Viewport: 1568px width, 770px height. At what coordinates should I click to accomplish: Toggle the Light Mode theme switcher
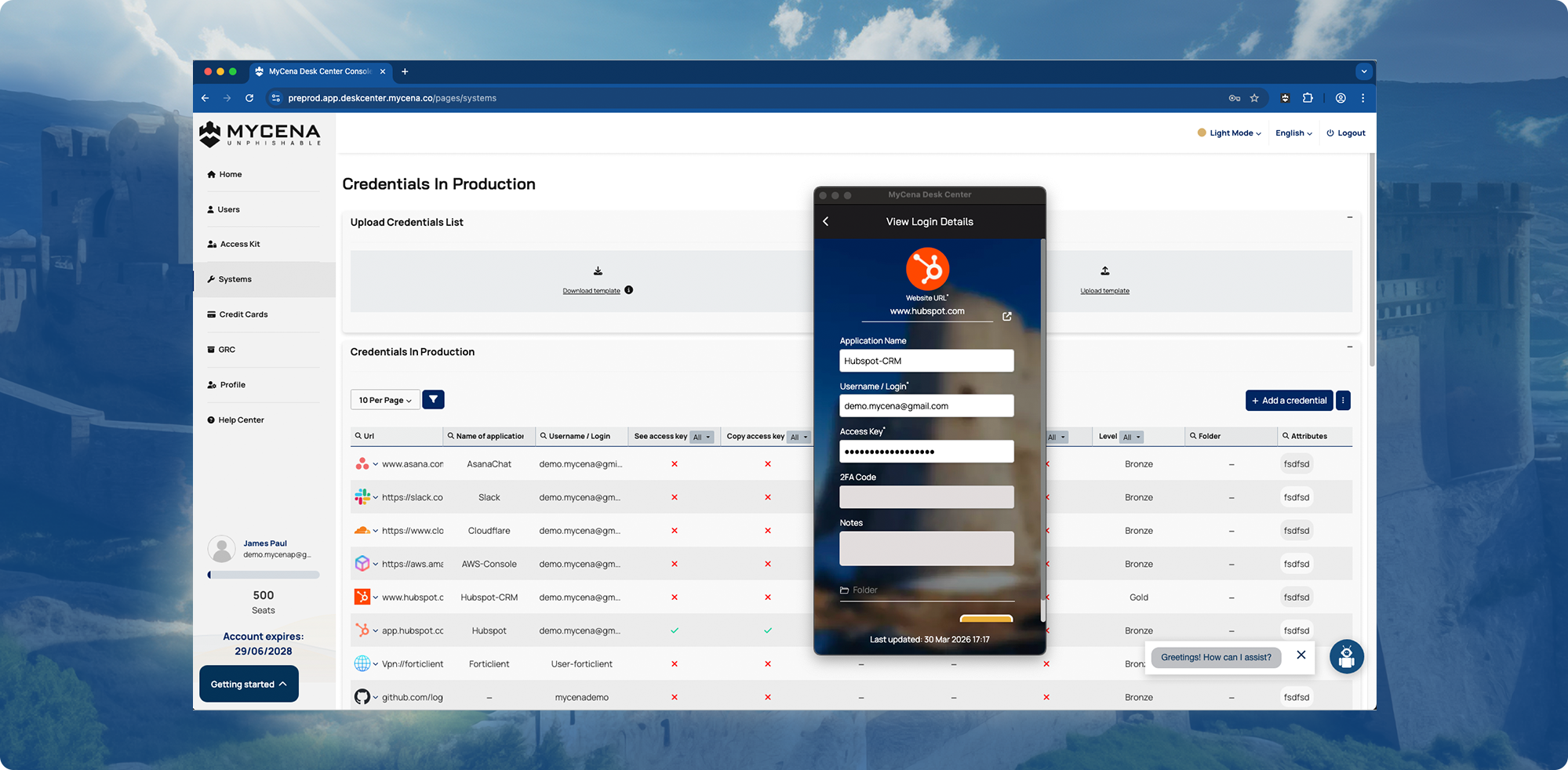coord(1229,133)
